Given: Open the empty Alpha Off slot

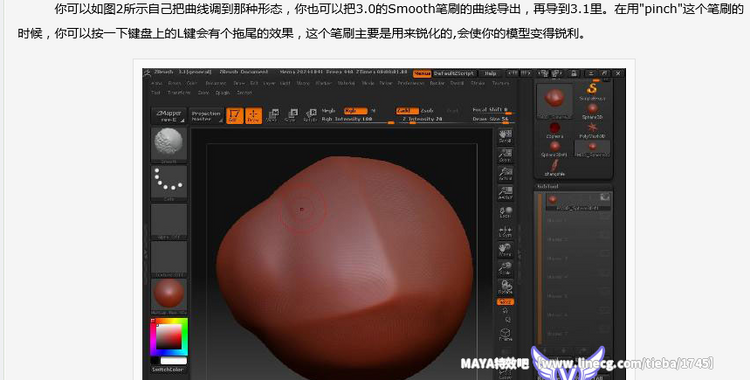Looking at the screenshot, I should pos(169,221).
